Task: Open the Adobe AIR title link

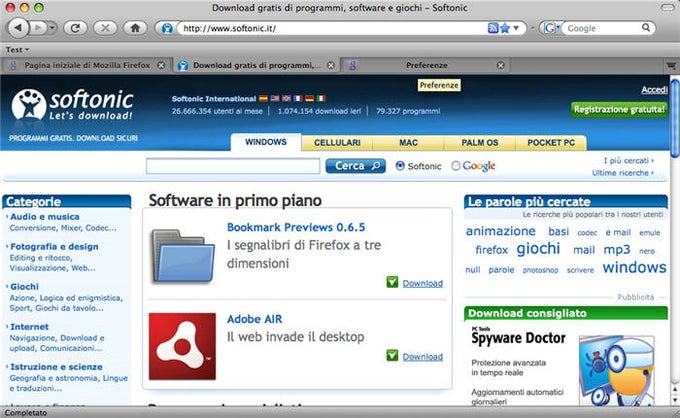Action: [255, 319]
